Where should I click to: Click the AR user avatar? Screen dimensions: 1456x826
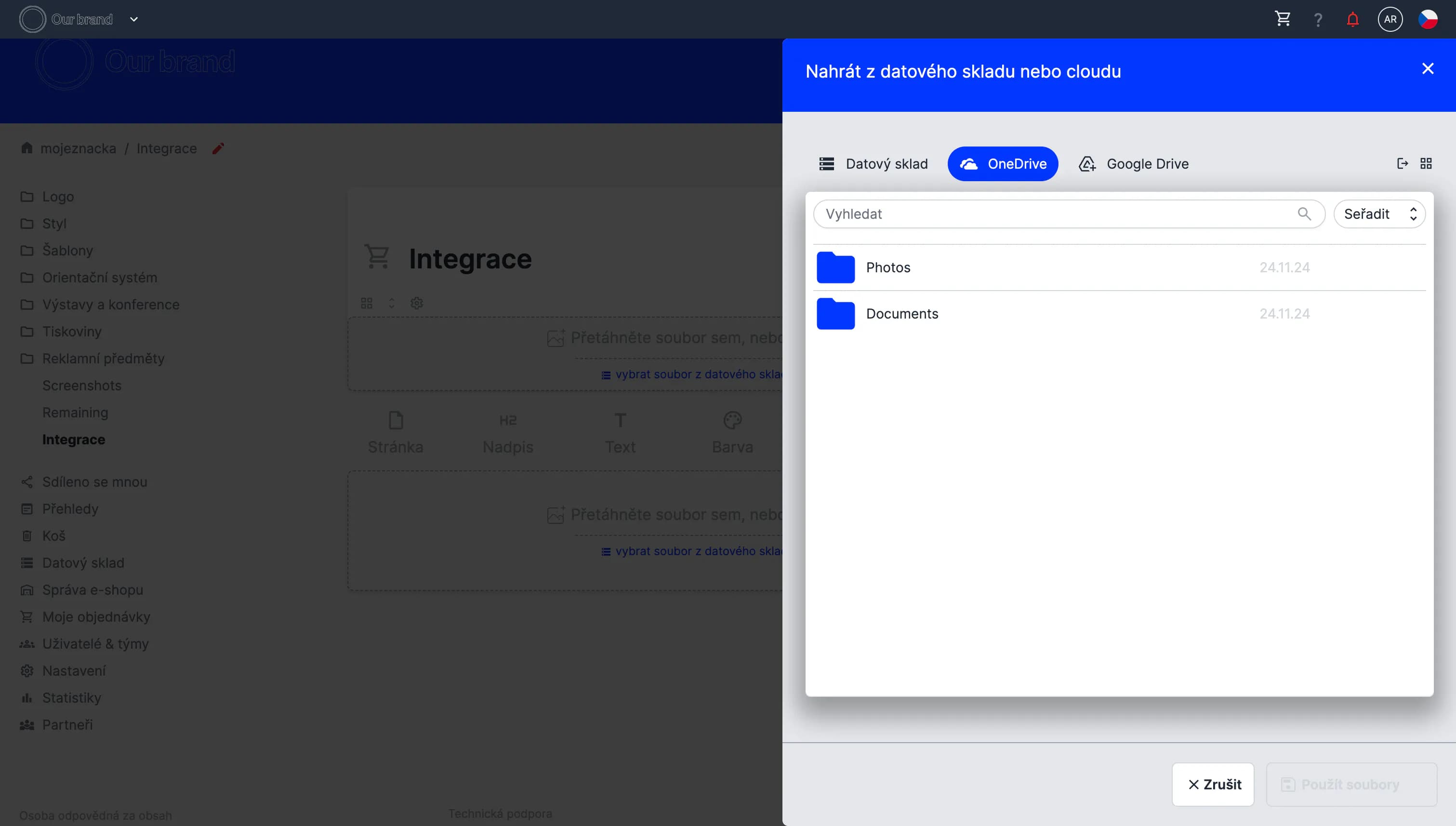[1390, 19]
